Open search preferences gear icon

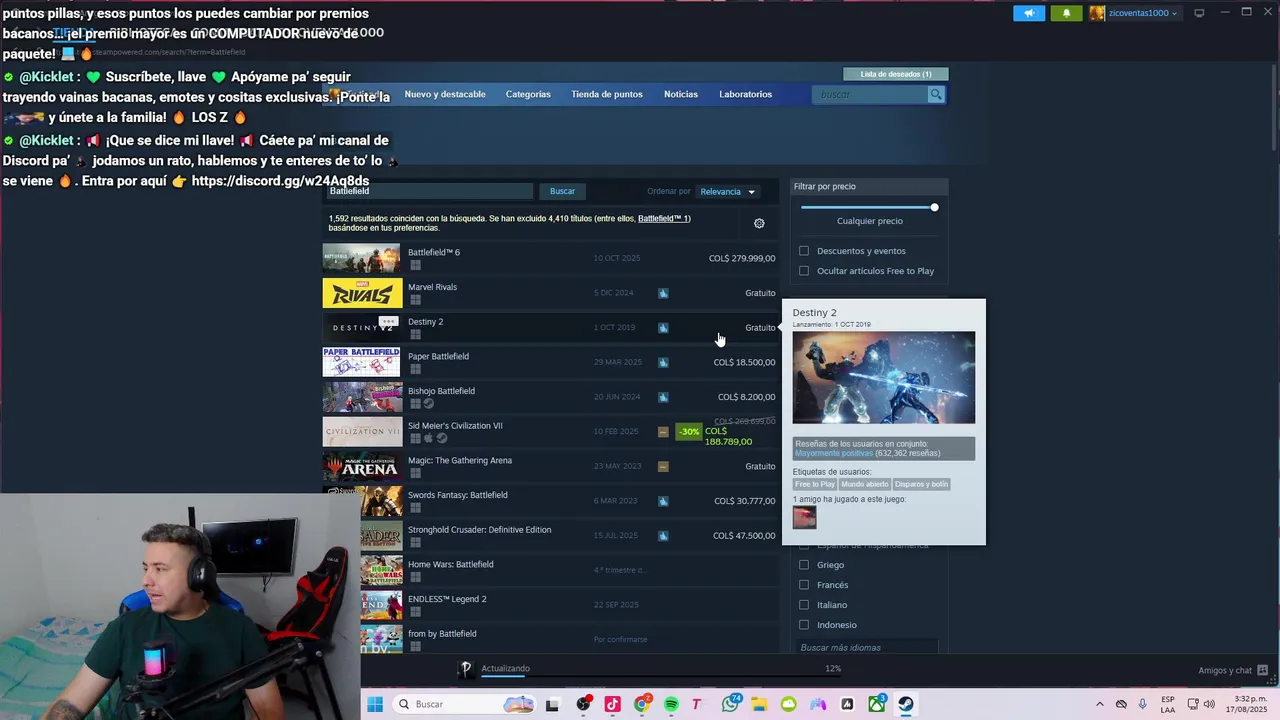[759, 223]
